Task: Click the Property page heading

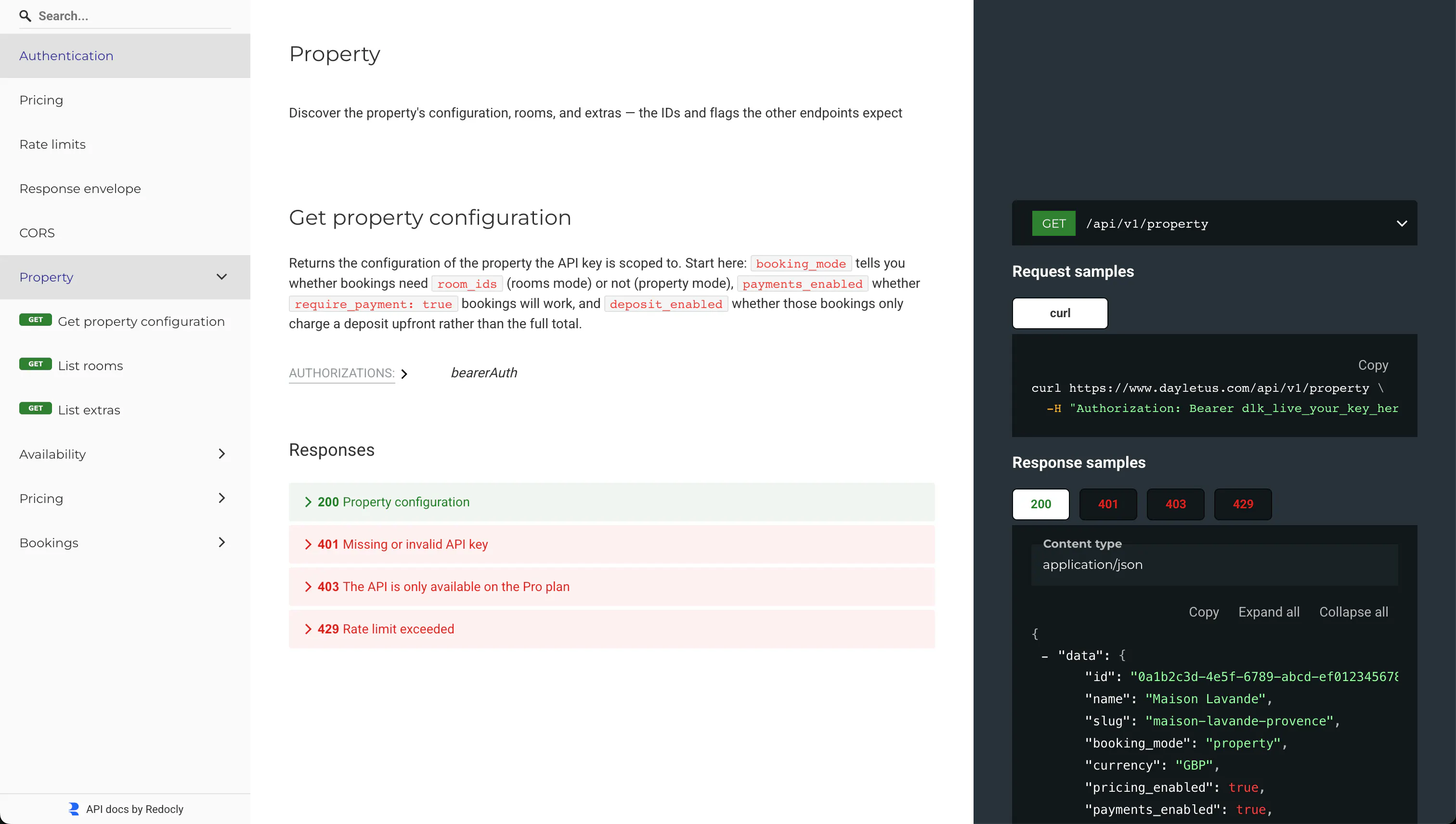Action: pos(335,54)
